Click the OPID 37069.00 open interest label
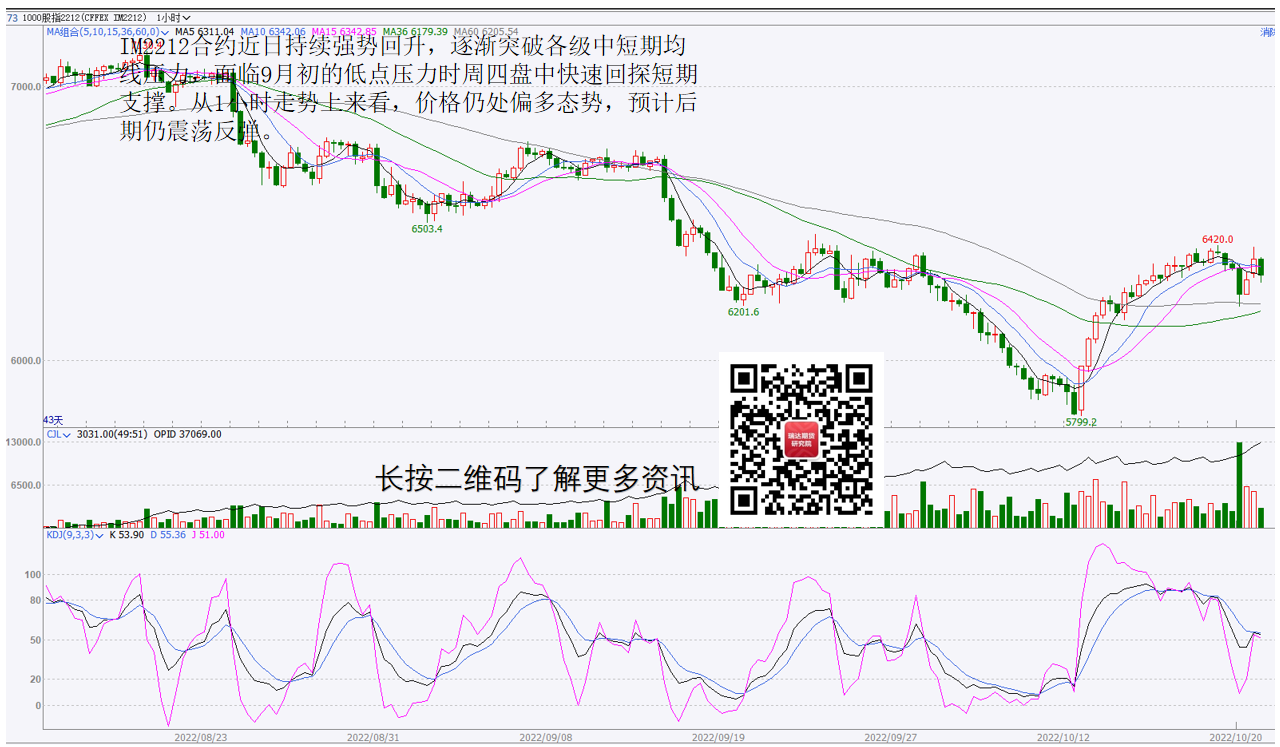This screenshot has width=1280, height=747. pos(187,434)
